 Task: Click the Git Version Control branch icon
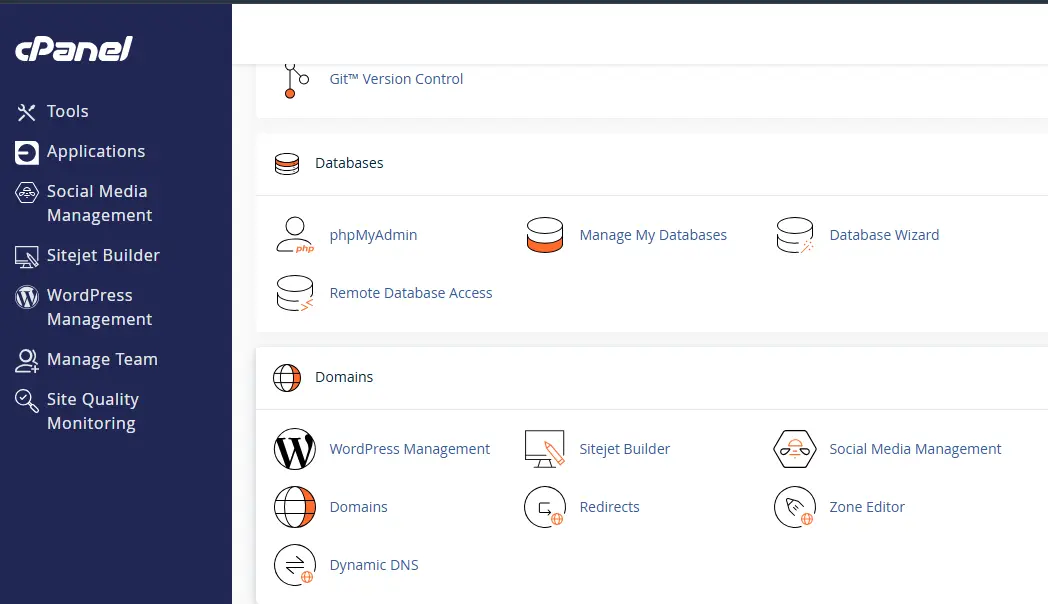295,81
